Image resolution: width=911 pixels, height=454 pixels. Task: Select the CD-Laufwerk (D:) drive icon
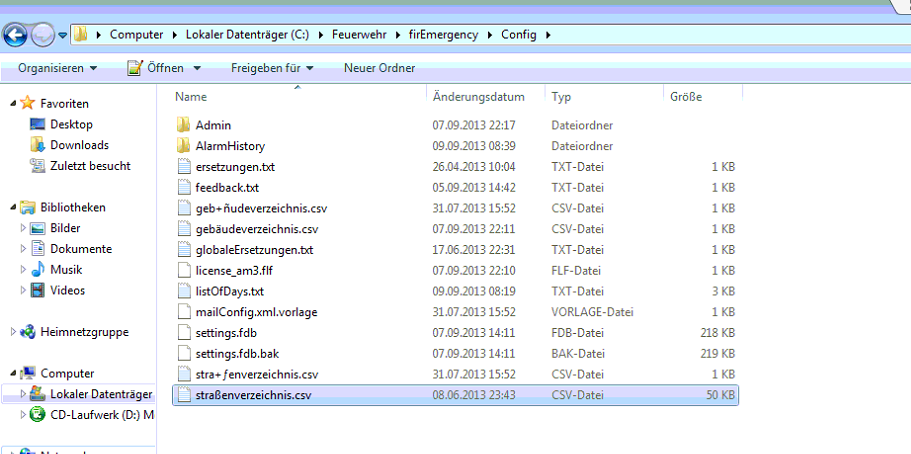[38, 415]
